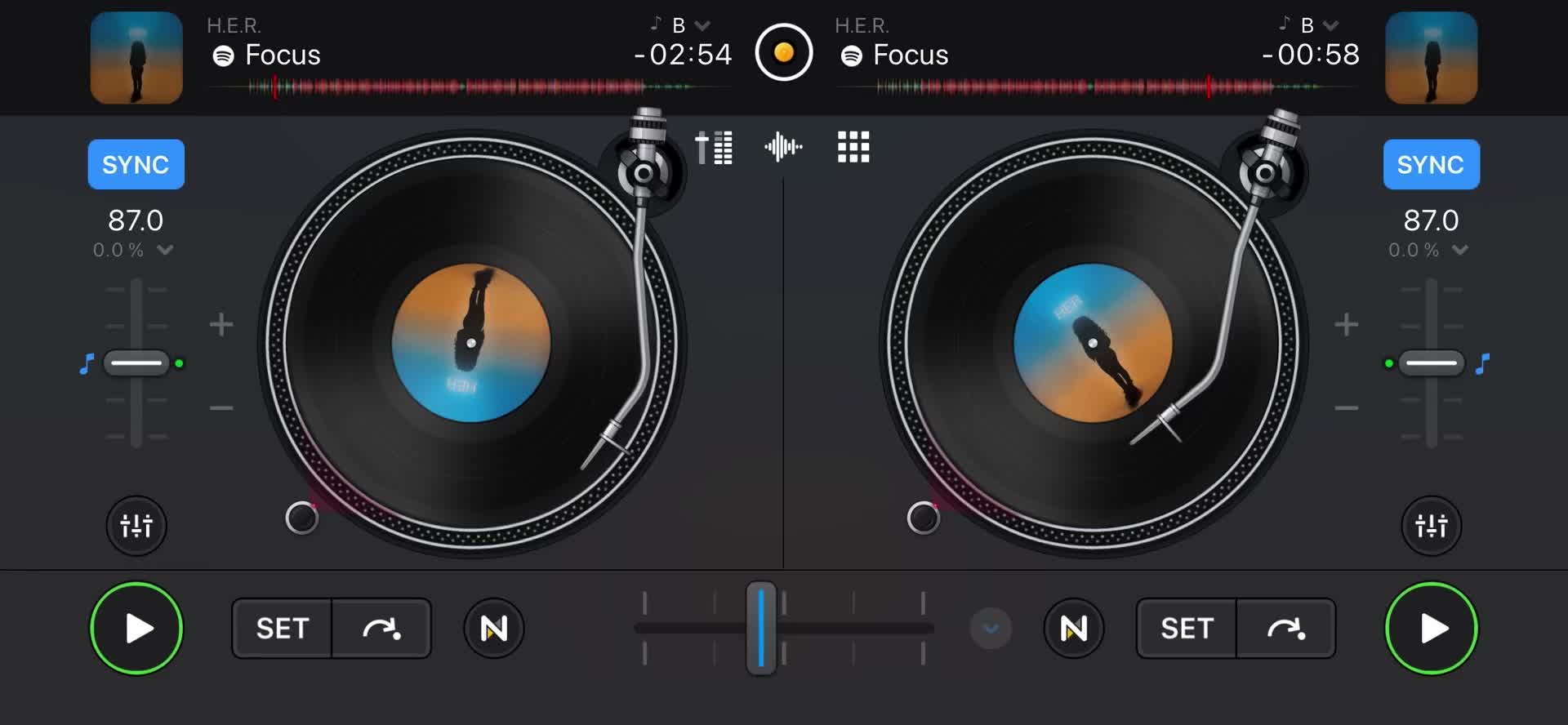The image size is (1568, 725).
Task: Click the crossfader handle
Action: 761,629
